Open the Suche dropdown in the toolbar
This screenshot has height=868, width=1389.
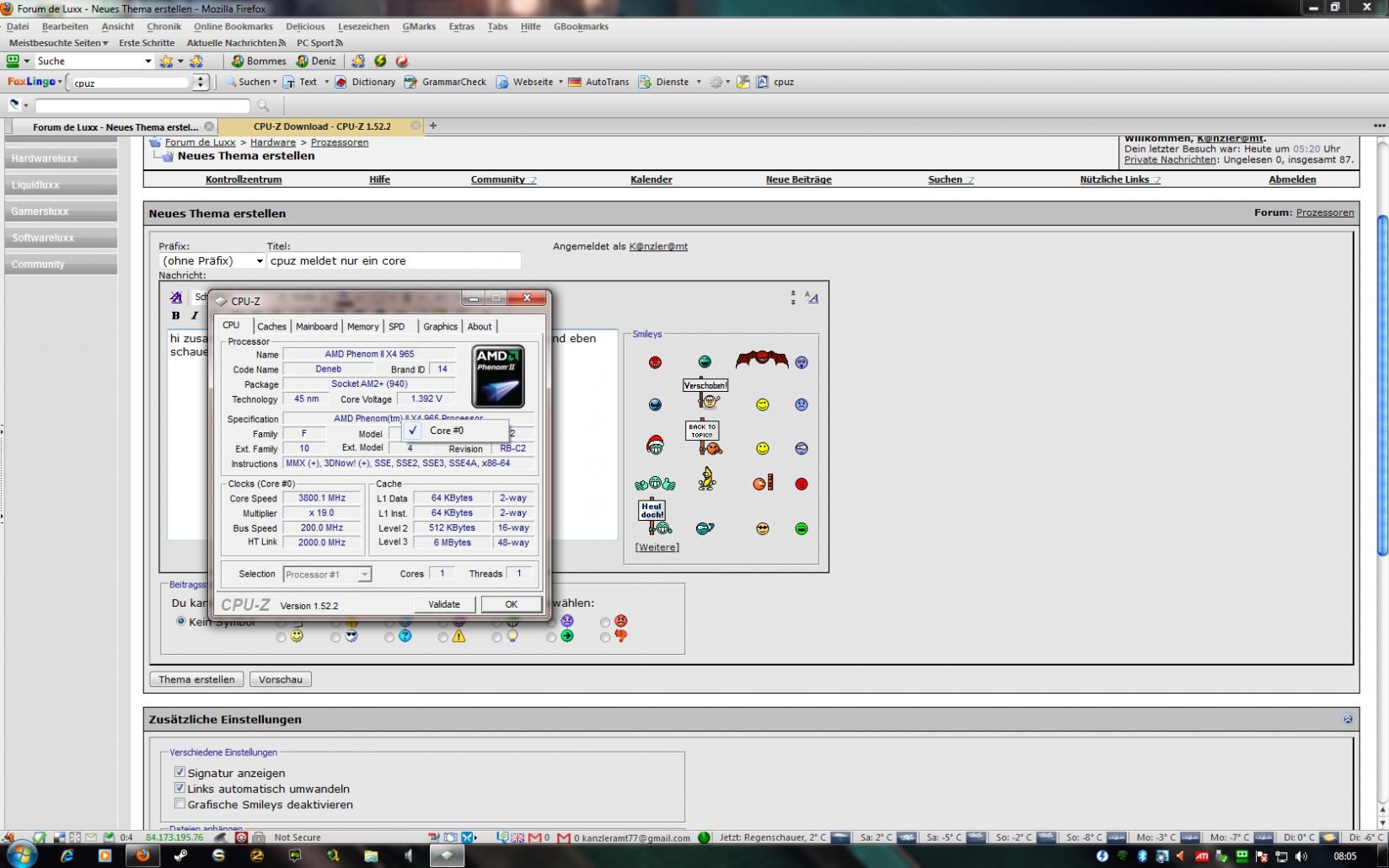(x=148, y=61)
